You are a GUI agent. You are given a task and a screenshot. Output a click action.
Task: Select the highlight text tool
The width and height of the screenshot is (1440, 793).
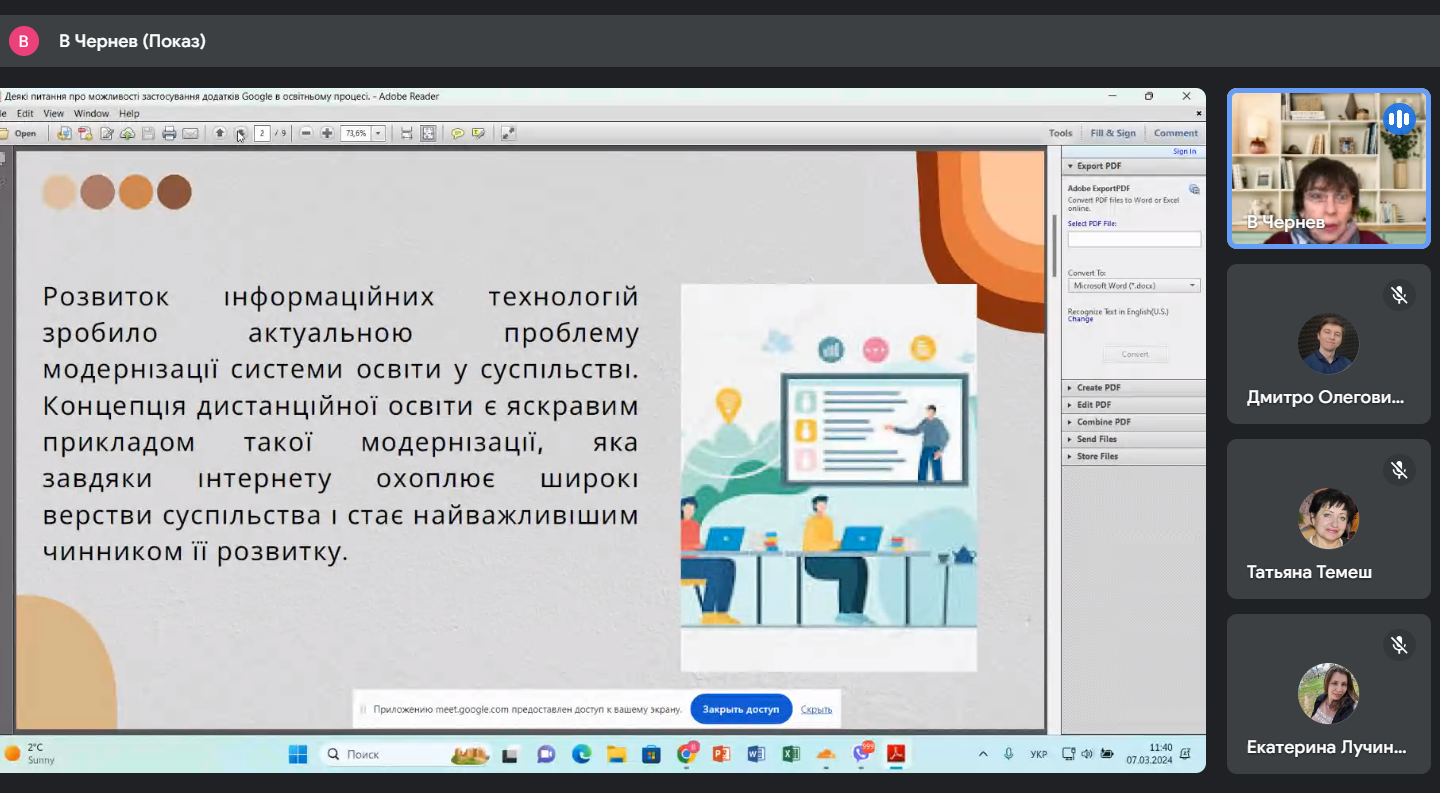point(478,133)
